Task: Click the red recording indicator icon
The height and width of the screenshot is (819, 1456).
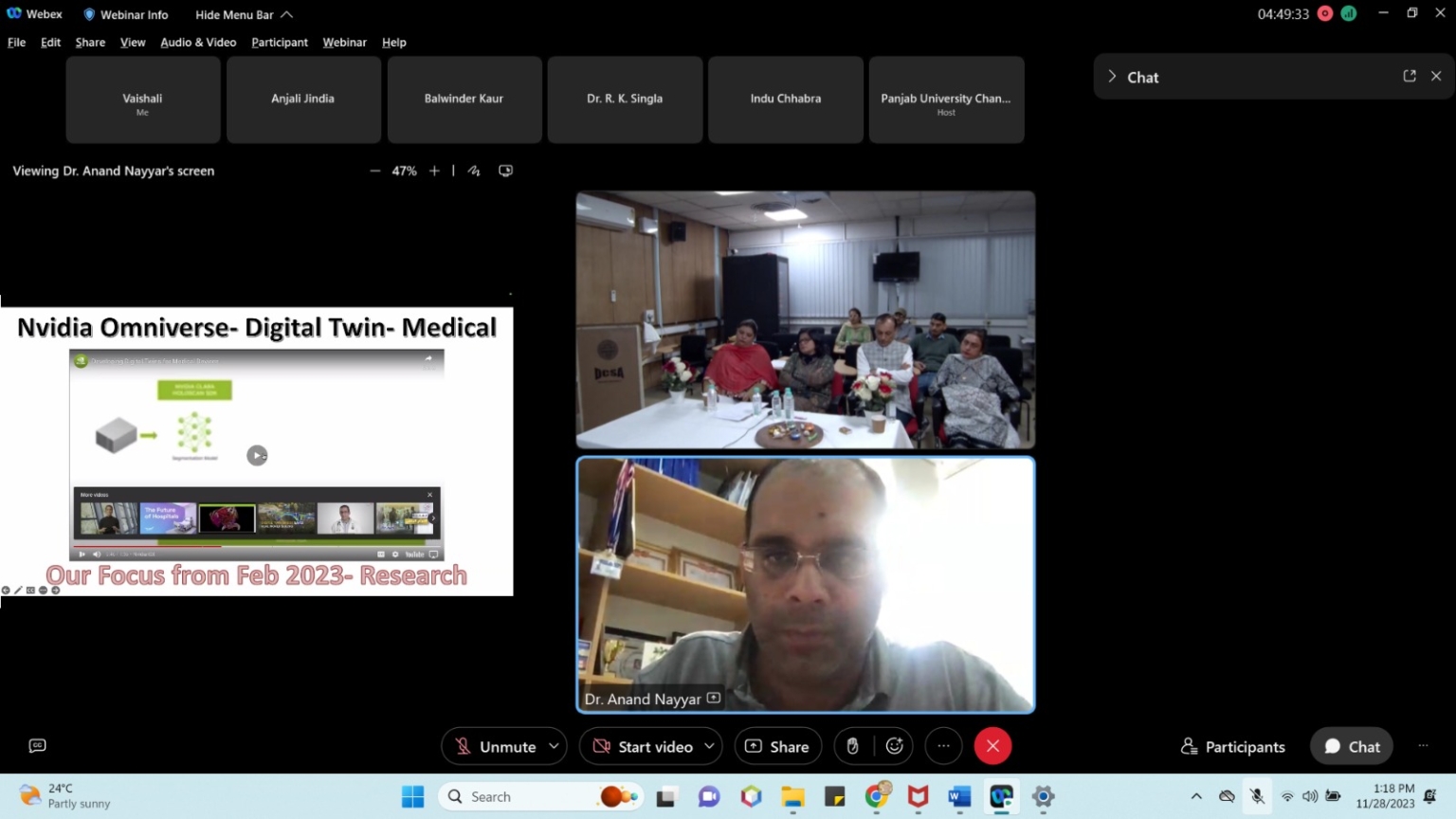Action: pos(1325,14)
